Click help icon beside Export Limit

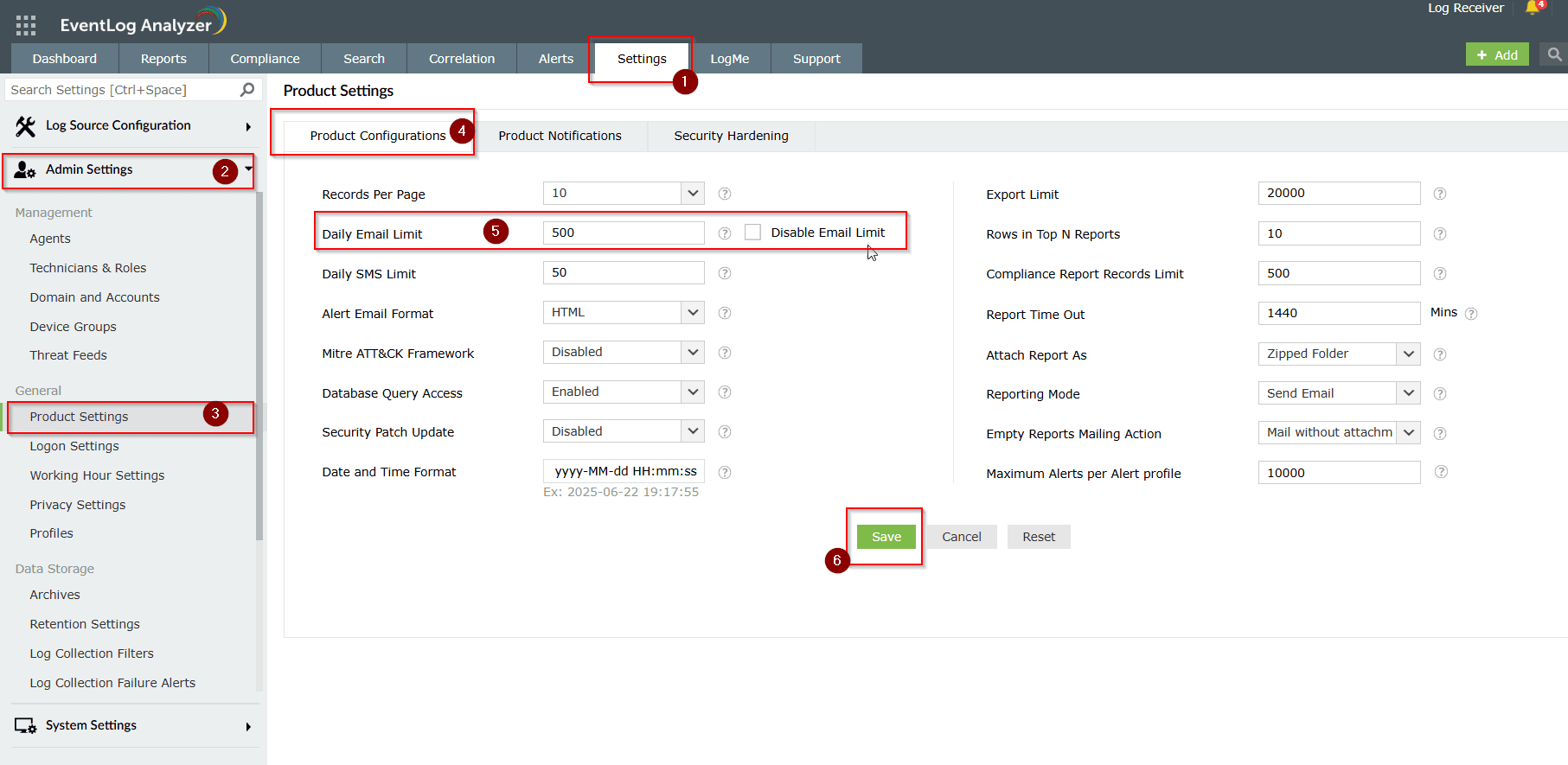click(1440, 194)
